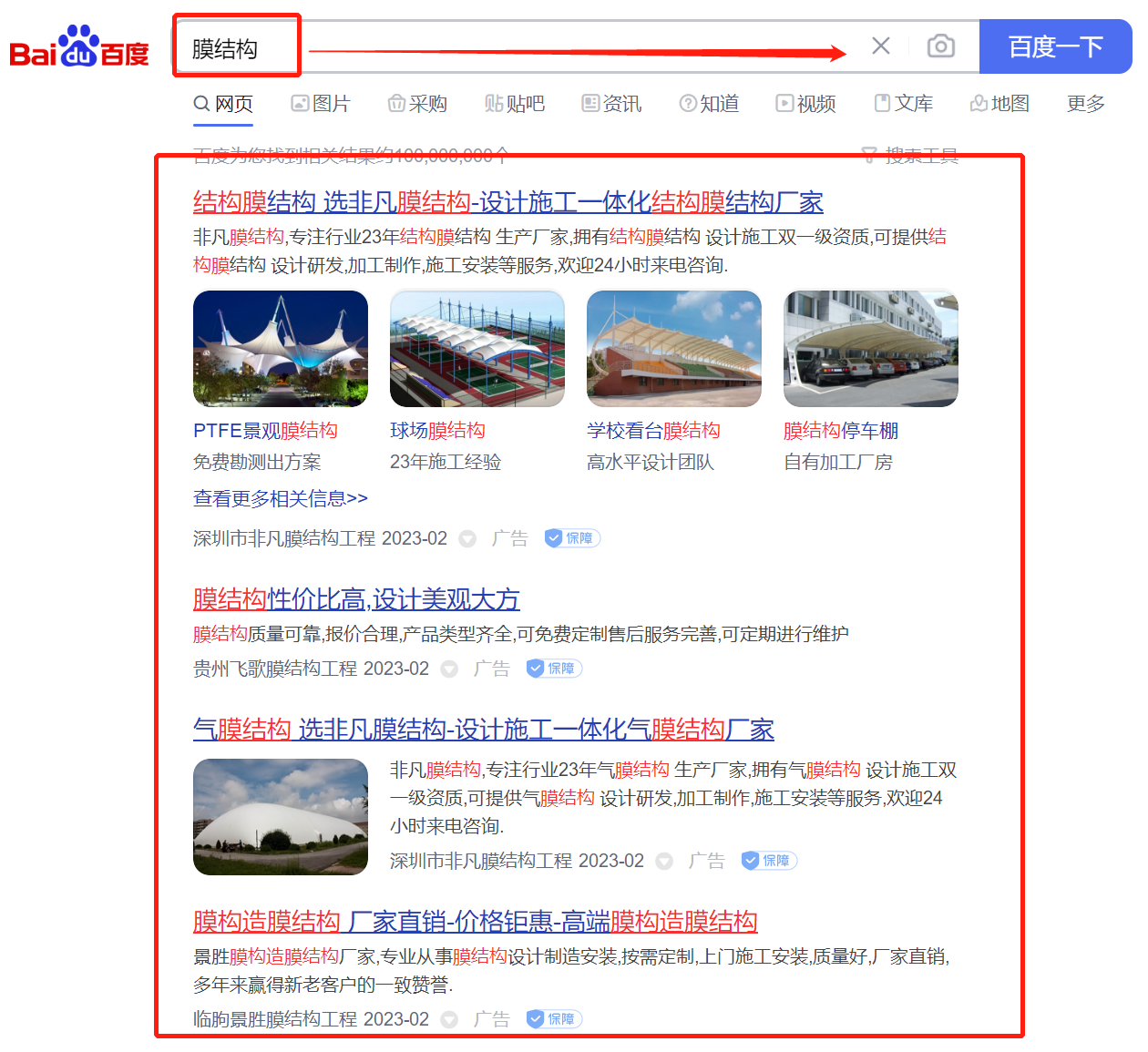Image resolution: width=1148 pixels, height=1052 pixels.
Task: Expand the 更多 menu
Action: coord(1086,104)
